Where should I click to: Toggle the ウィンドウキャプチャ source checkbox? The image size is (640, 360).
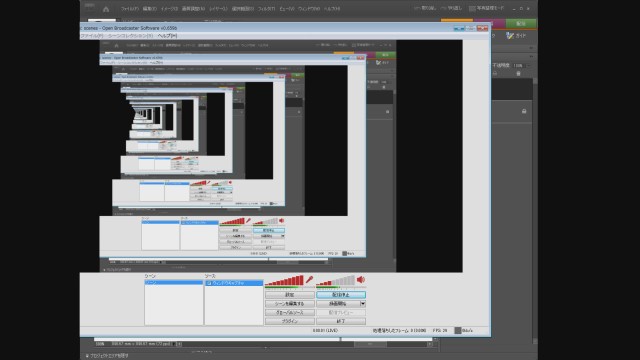[x=209, y=283]
